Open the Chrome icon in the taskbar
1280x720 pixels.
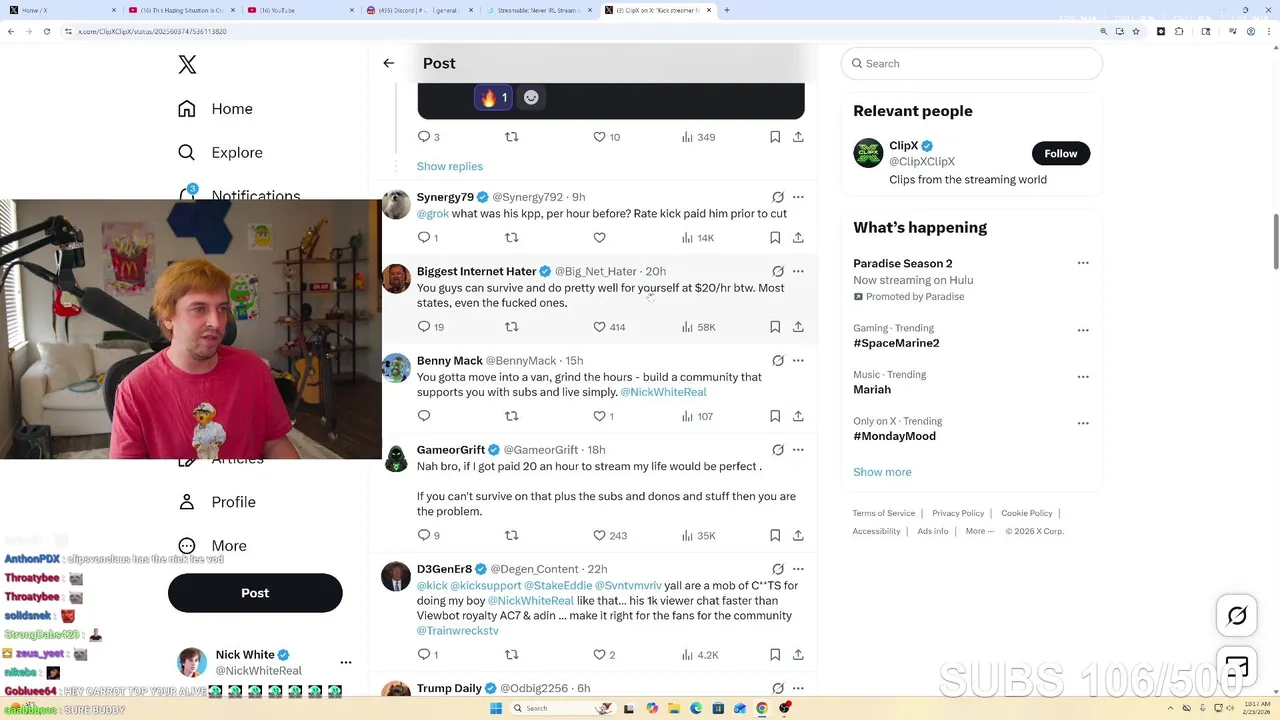pos(762,708)
